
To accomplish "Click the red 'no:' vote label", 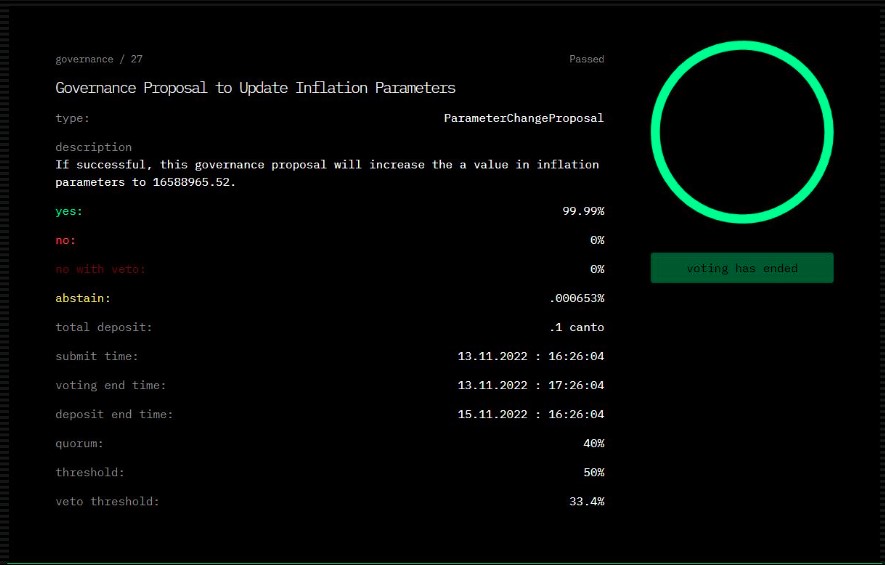I will pos(66,240).
